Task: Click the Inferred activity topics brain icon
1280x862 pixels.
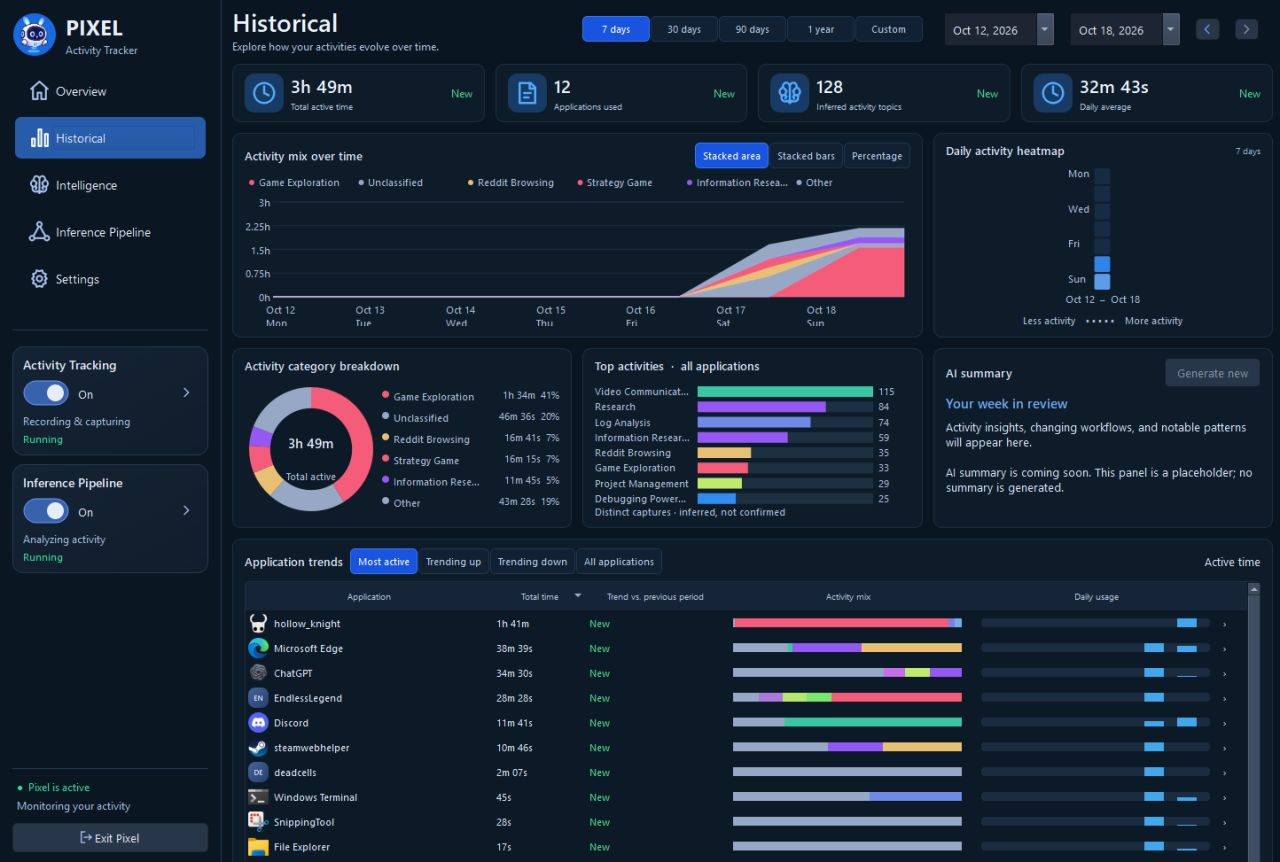Action: tap(790, 93)
